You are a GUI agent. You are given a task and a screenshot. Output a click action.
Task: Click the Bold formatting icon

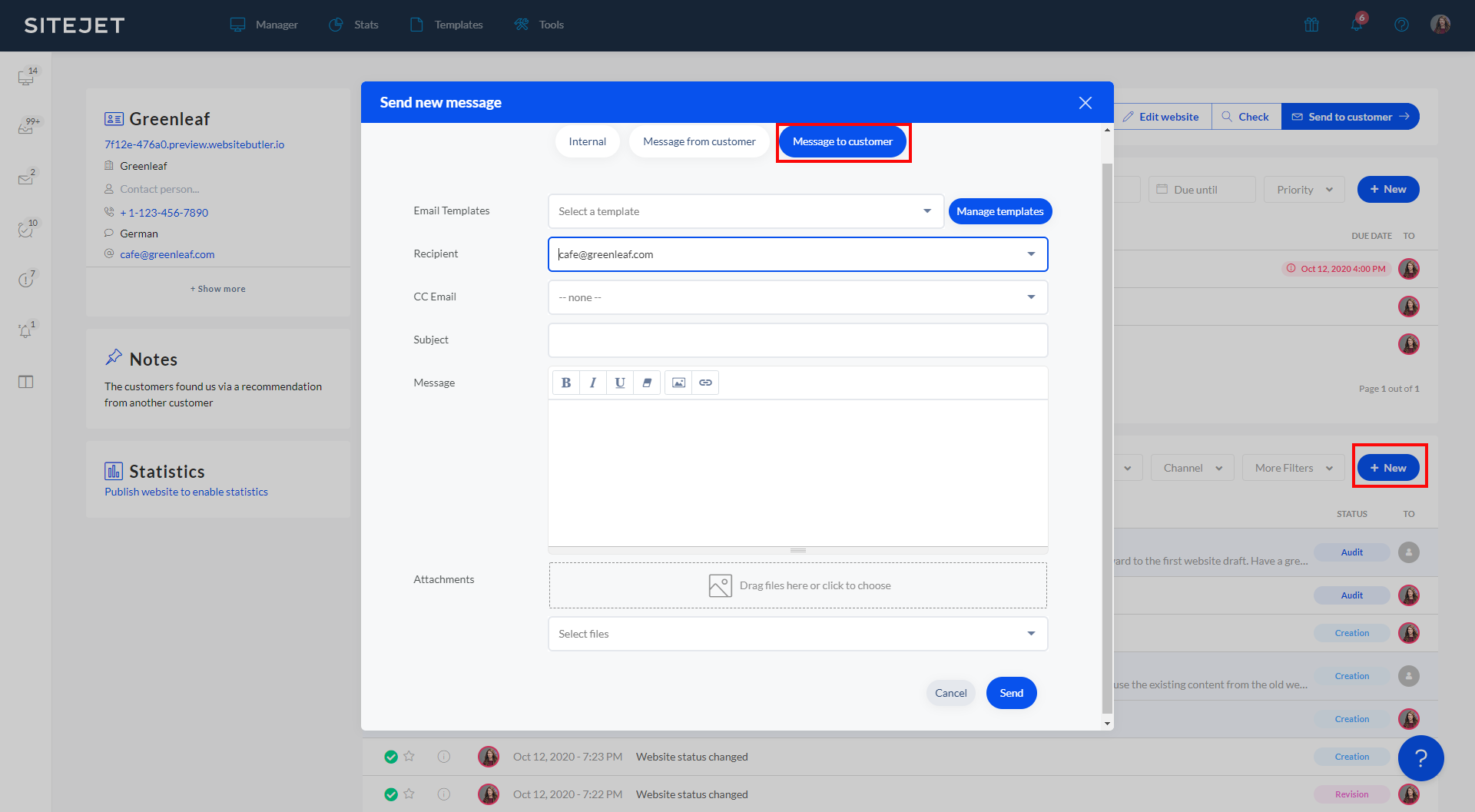pyautogui.click(x=566, y=383)
